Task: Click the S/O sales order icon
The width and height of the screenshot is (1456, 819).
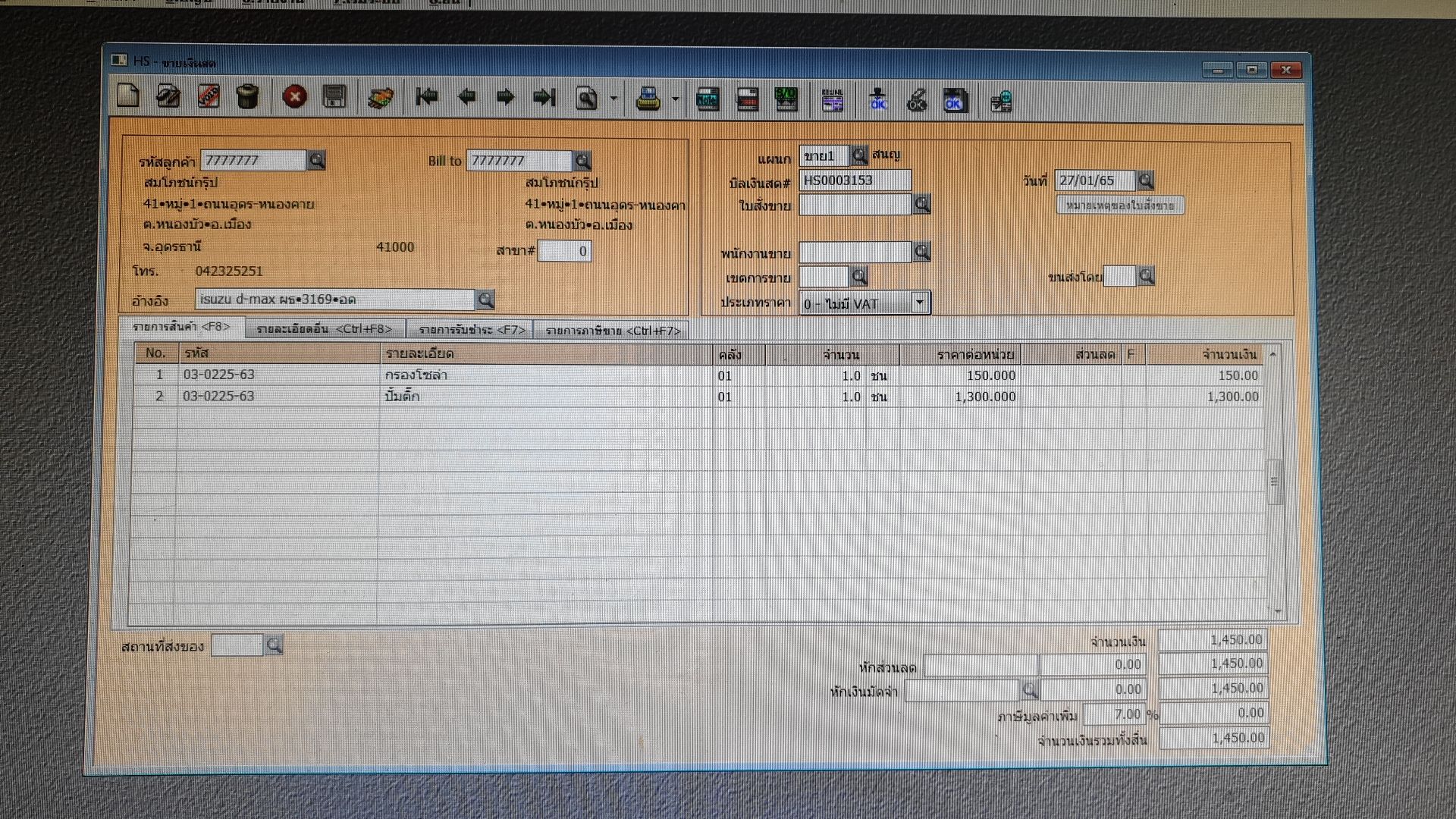Action: (786, 99)
